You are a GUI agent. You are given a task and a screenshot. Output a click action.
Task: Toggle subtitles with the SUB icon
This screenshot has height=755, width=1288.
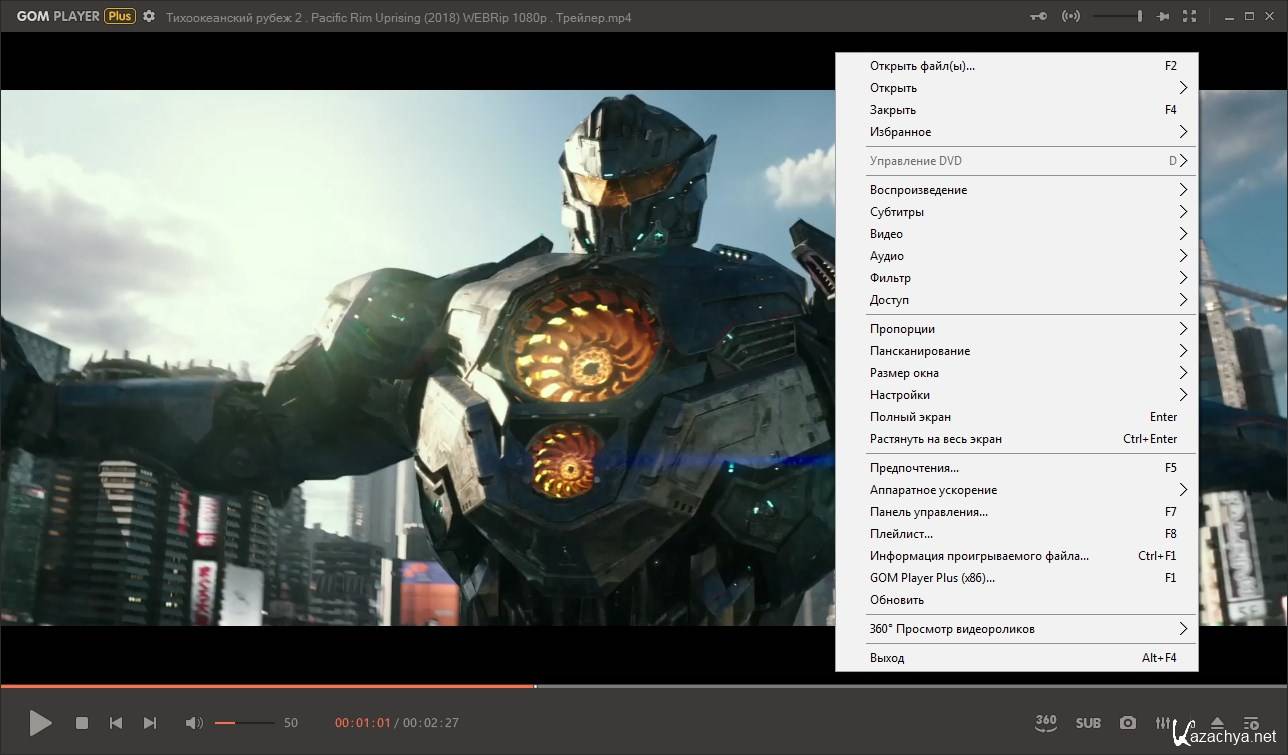click(x=1088, y=723)
